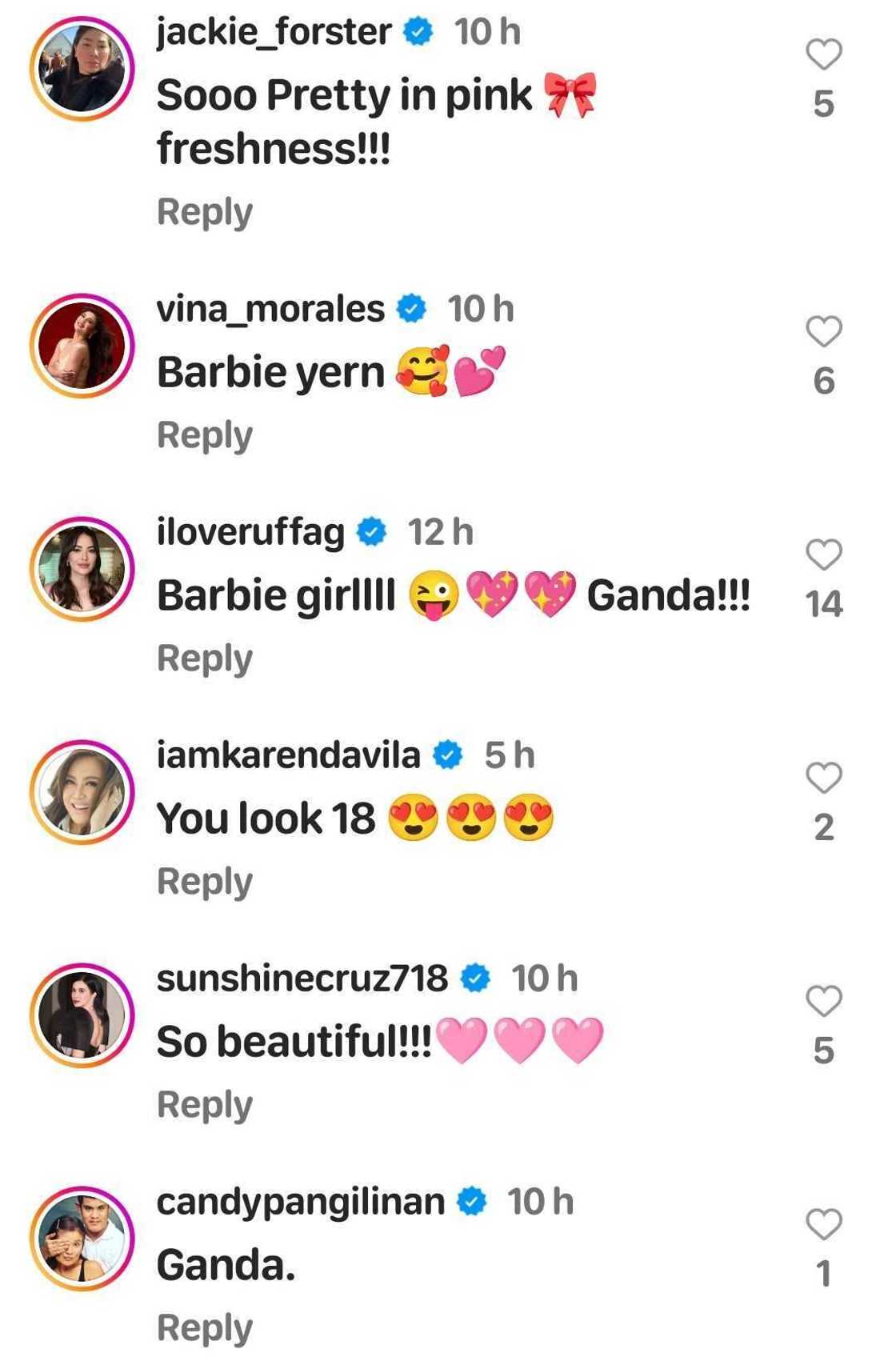Reply to candypangilinan's 'Ganda.' comment
Image resolution: width=896 pixels, height=1365 pixels.
(205, 1328)
